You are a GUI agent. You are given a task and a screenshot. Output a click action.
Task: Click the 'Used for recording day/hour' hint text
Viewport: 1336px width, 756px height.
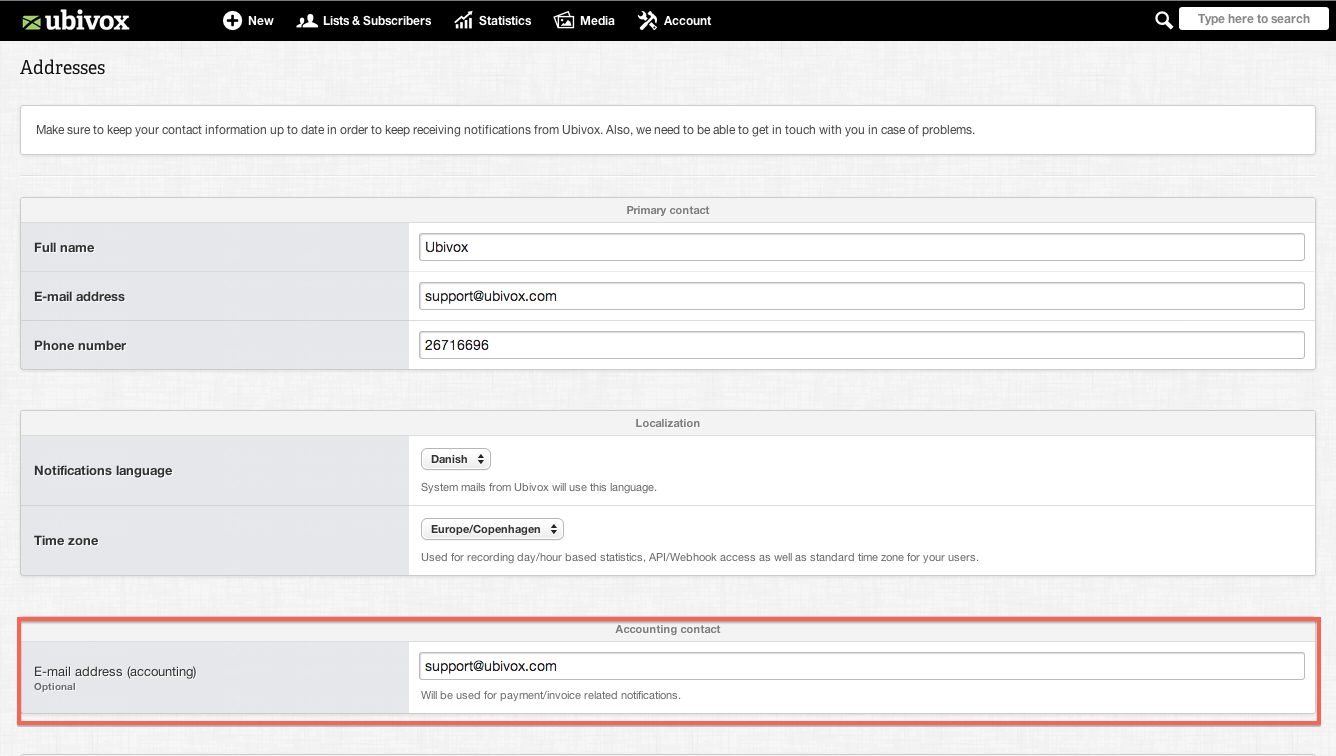699,557
